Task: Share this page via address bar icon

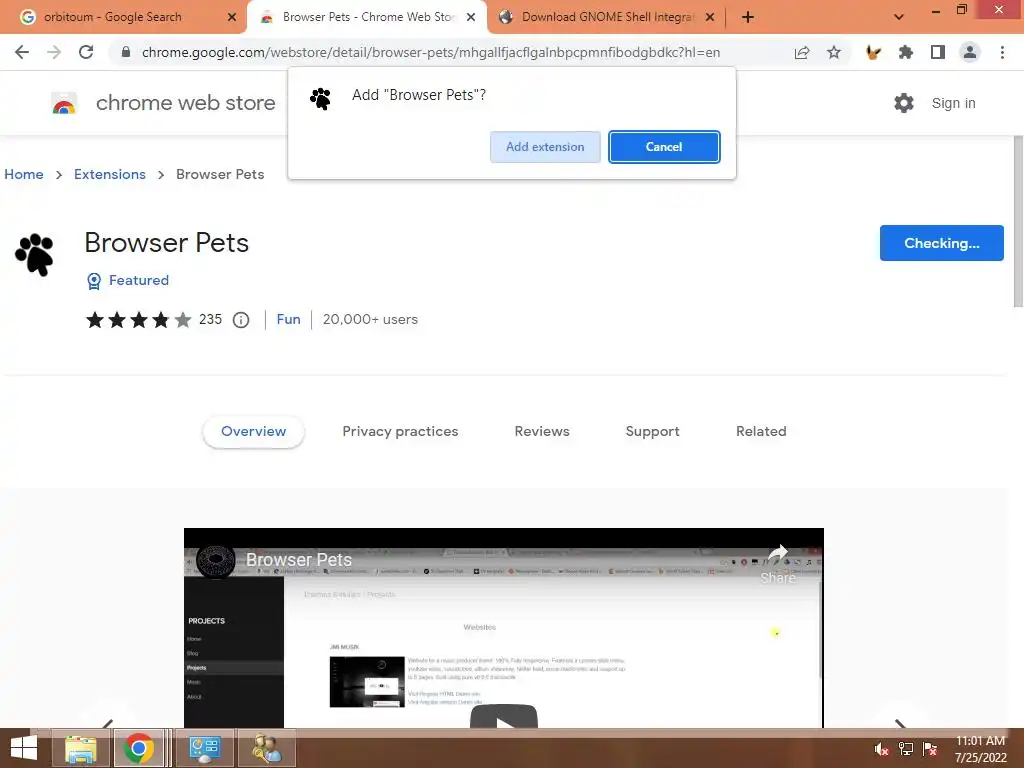Action: coord(802,52)
